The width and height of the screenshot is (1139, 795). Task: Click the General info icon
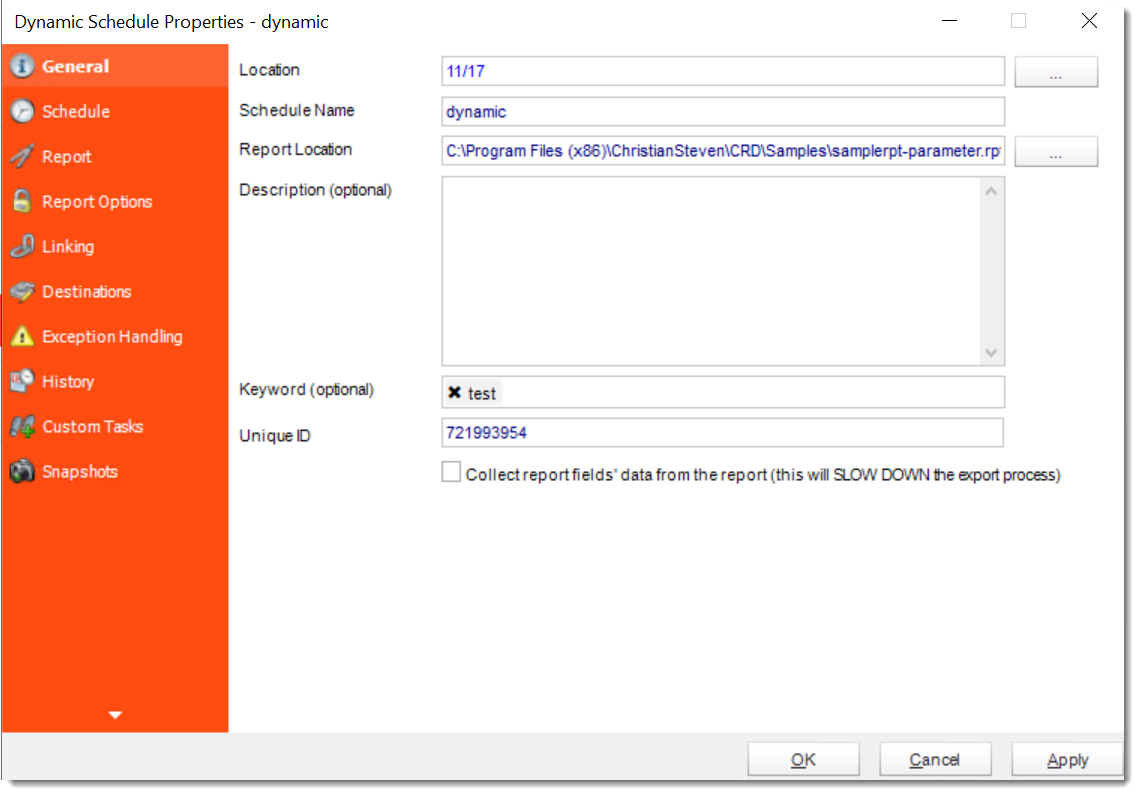[23, 66]
